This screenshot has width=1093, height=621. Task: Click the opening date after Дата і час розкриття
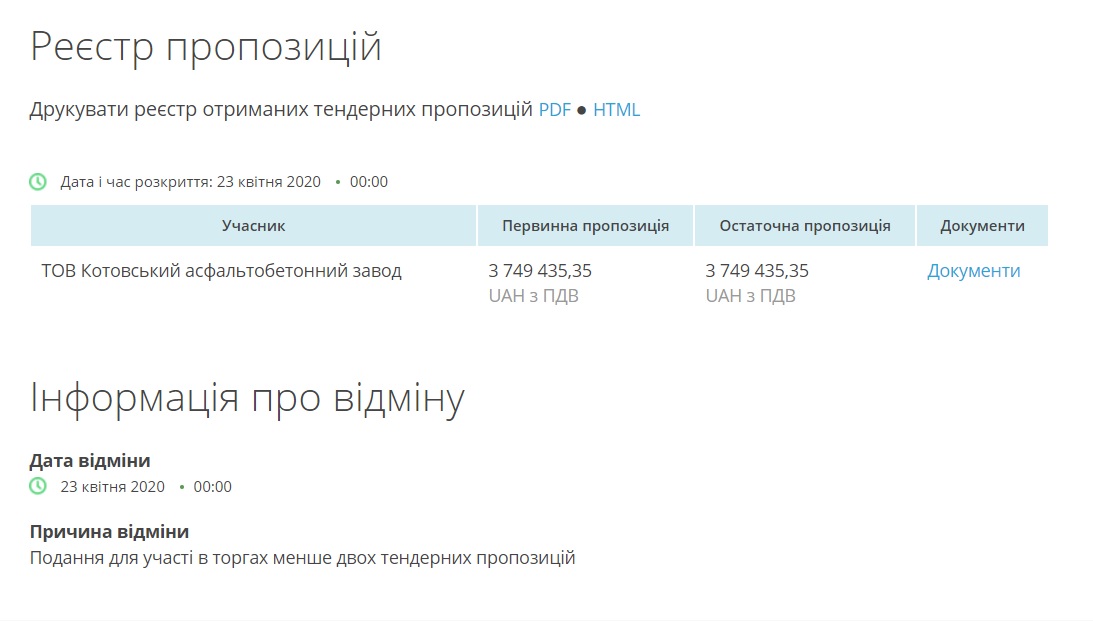point(268,182)
